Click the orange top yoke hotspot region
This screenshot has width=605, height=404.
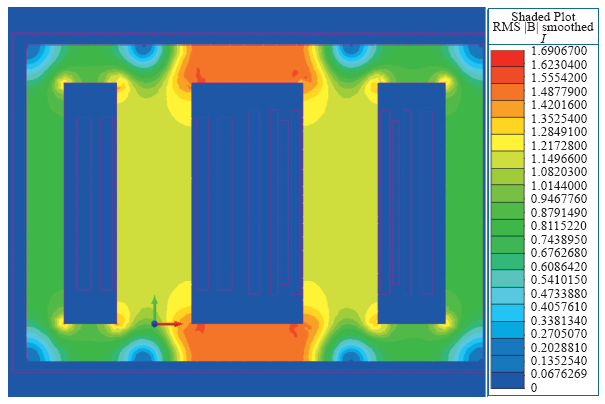(247, 62)
